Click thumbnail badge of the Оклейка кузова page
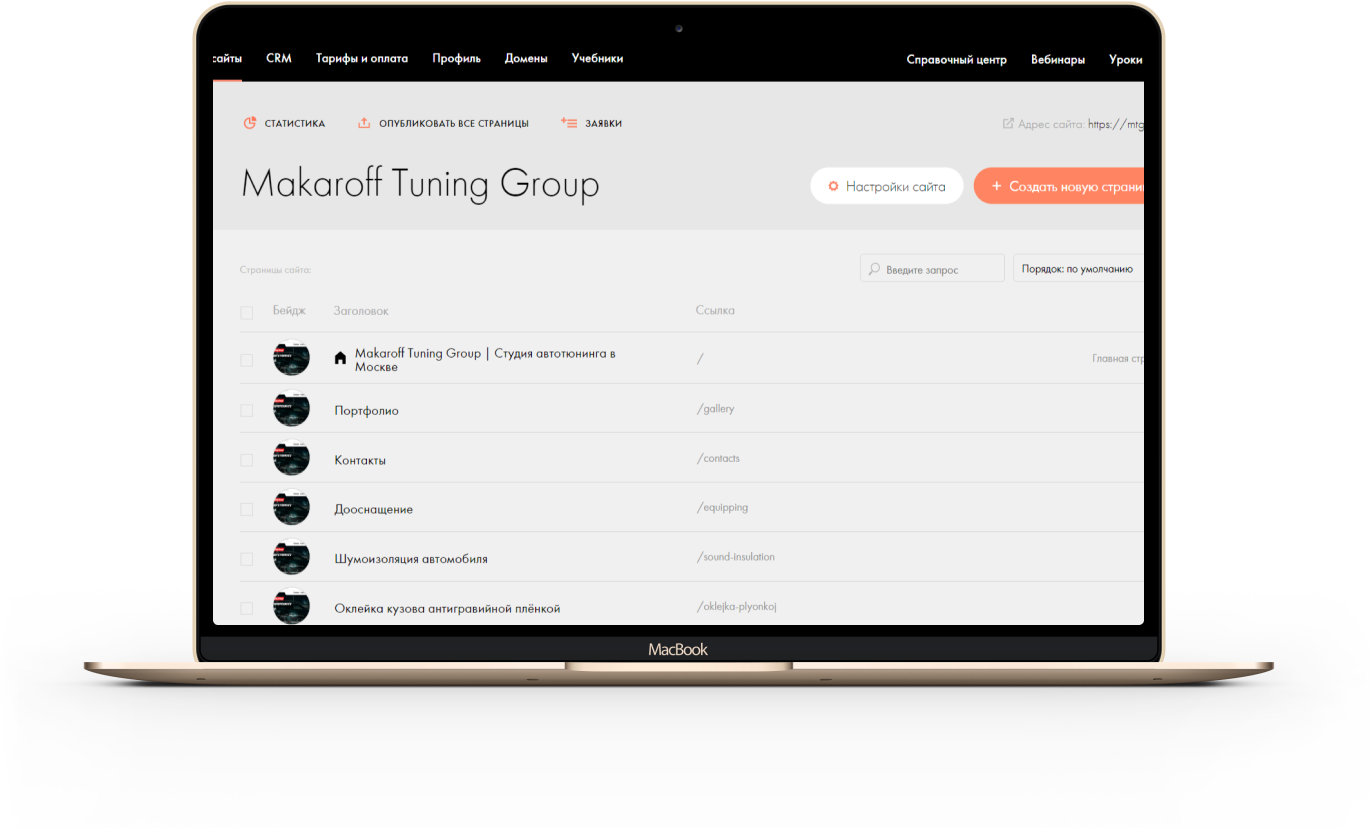Screen dimensions: 1369x828 (291, 607)
